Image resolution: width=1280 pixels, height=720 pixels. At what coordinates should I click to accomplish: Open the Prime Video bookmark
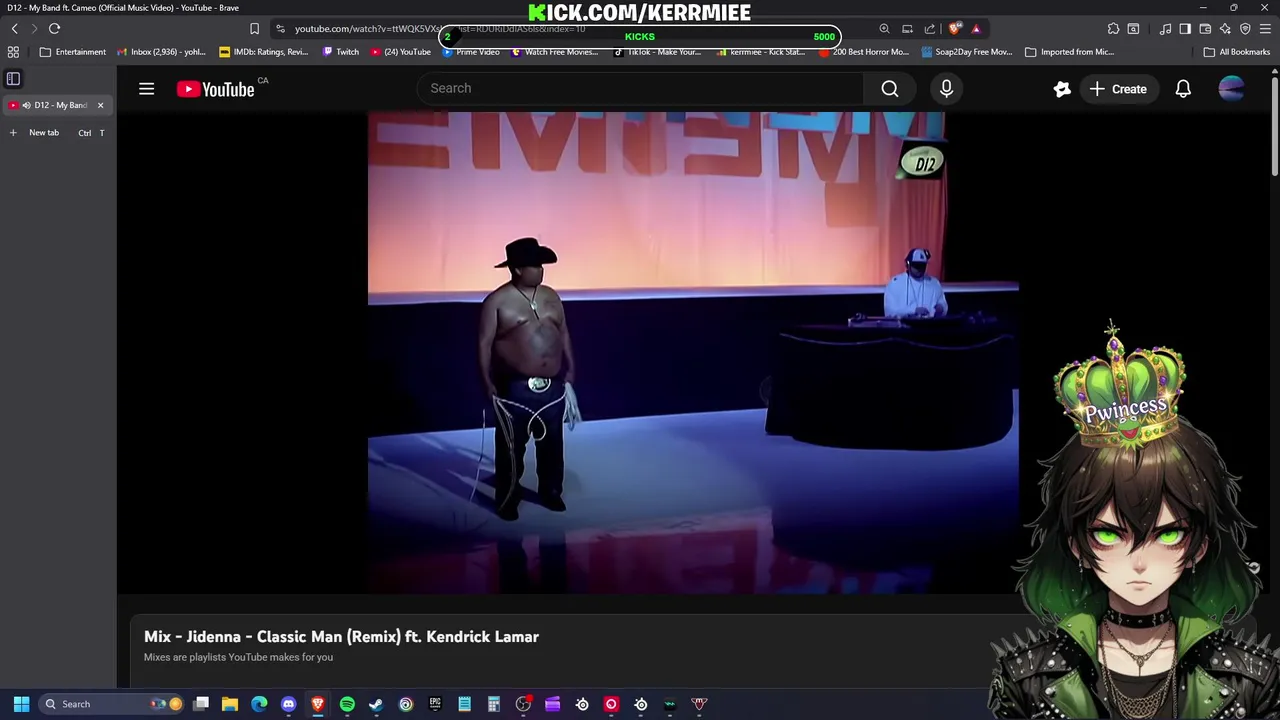point(471,52)
